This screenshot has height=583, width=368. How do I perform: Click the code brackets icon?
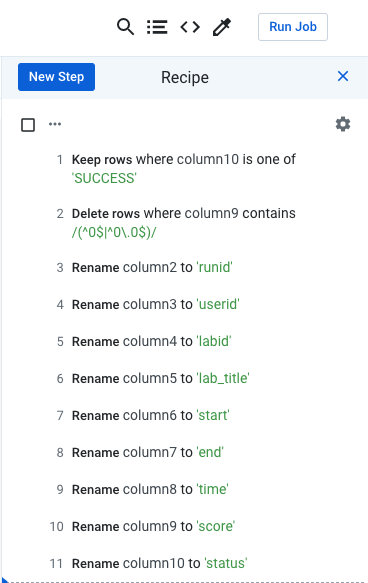point(190,27)
